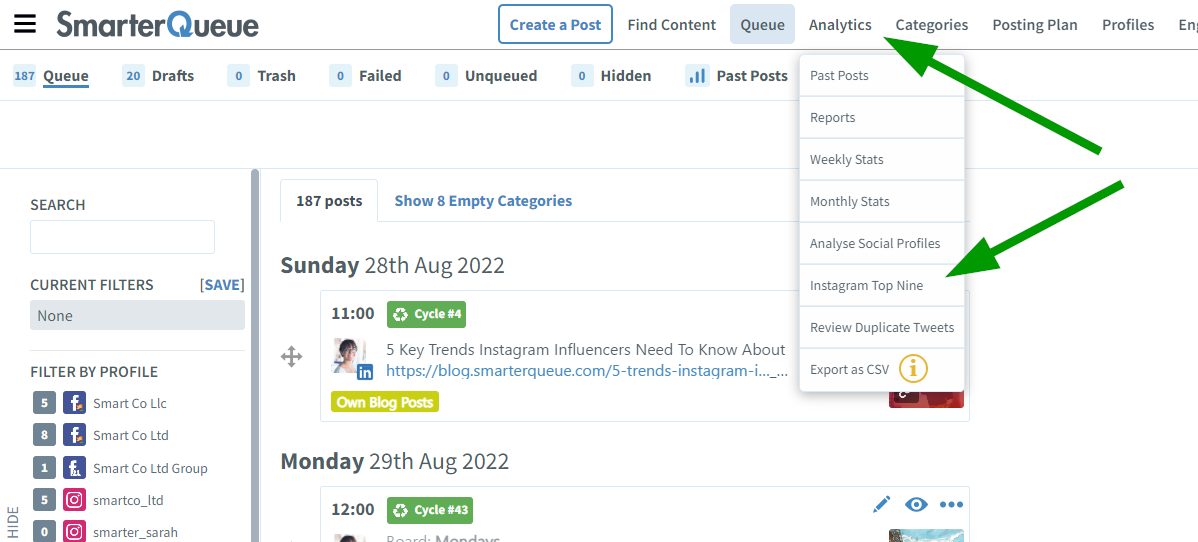Click the Monday 29th Aug 2022 heading
The width and height of the screenshot is (1198, 542).
click(x=394, y=462)
